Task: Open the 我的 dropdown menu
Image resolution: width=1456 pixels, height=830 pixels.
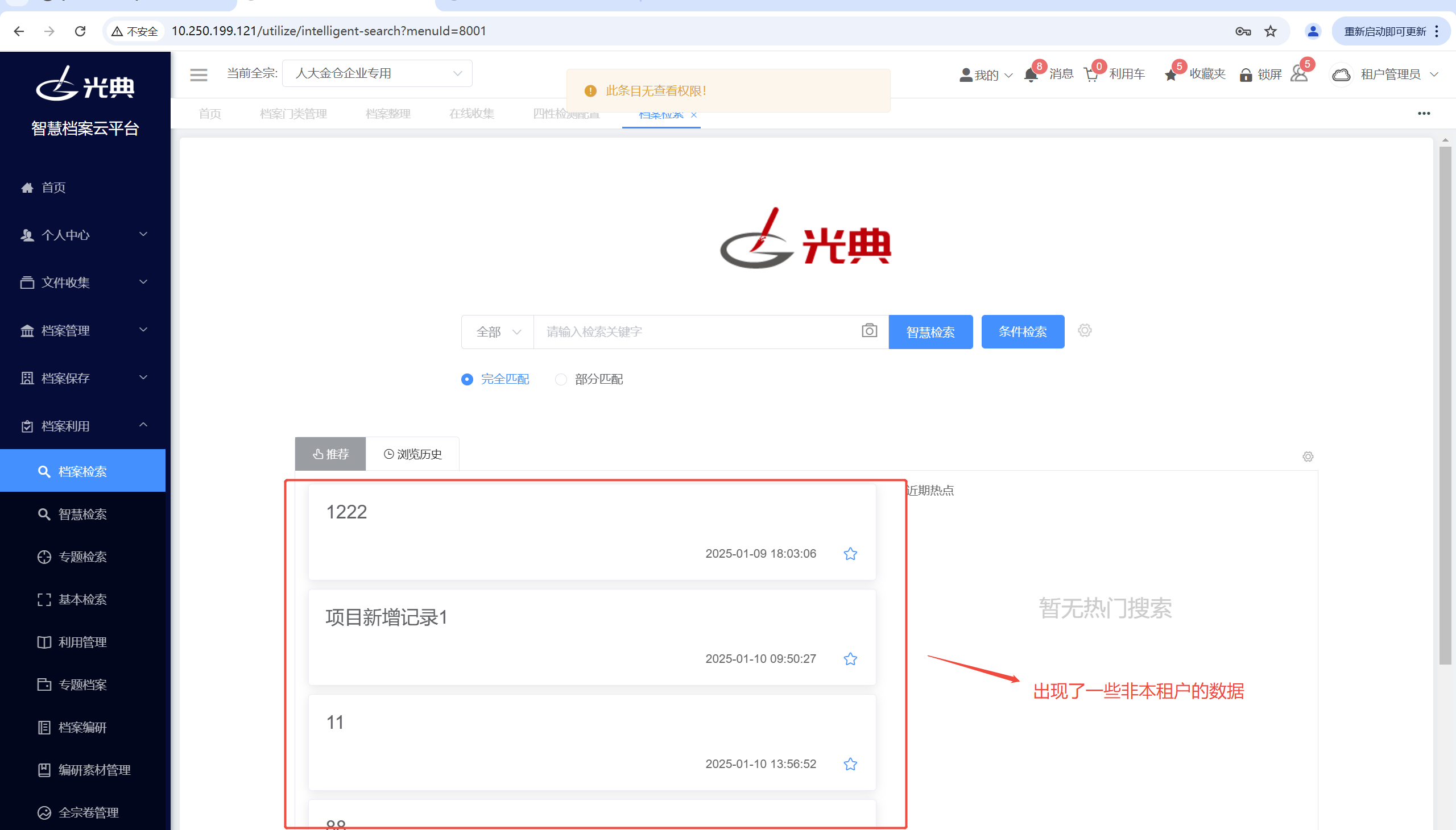Action: [986, 74]
